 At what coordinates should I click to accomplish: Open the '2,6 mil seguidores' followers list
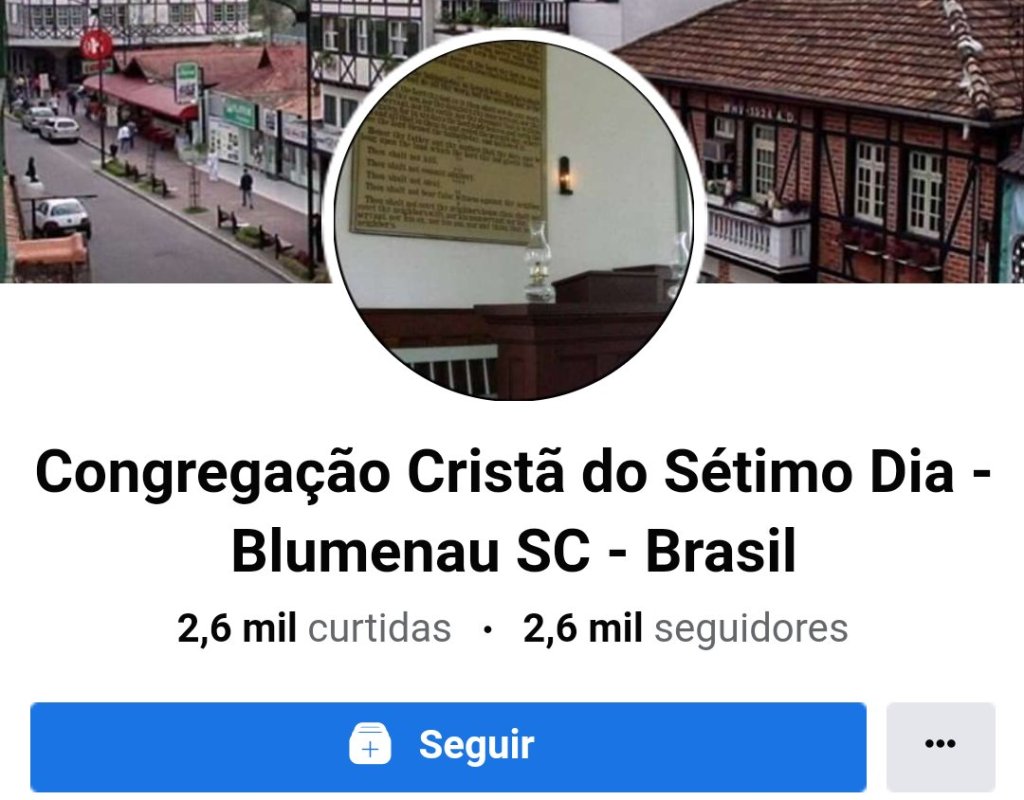(x=685, y=628)
